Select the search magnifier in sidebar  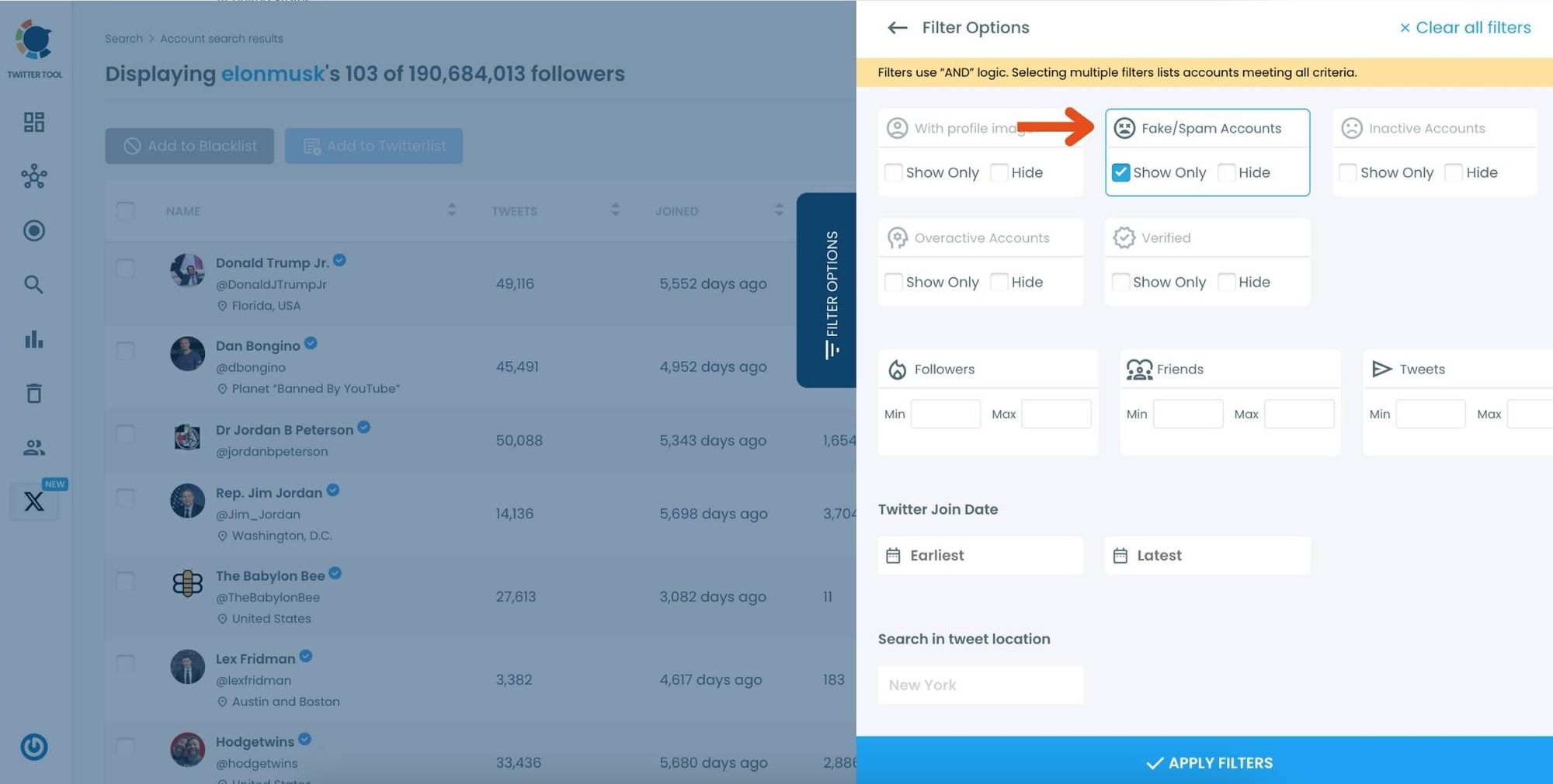coord(34,285)
